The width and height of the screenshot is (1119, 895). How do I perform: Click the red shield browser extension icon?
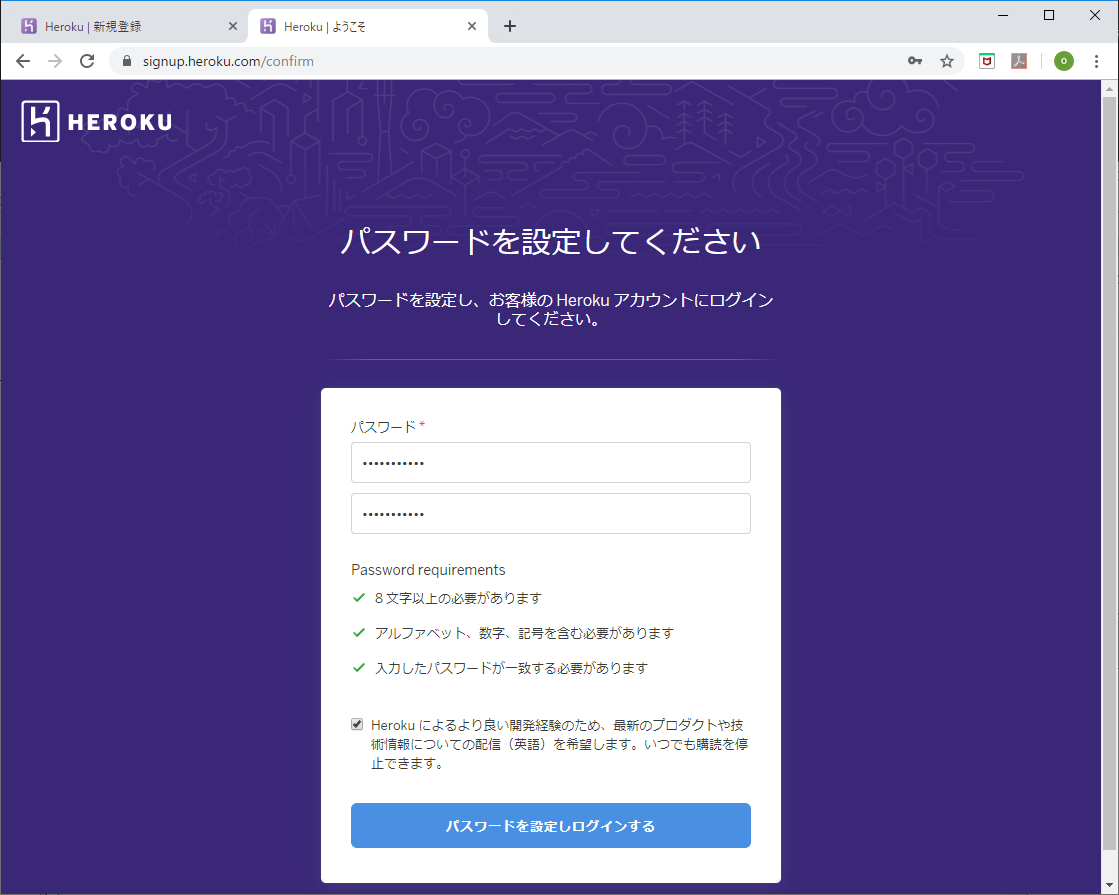click(x=987, y=61)
